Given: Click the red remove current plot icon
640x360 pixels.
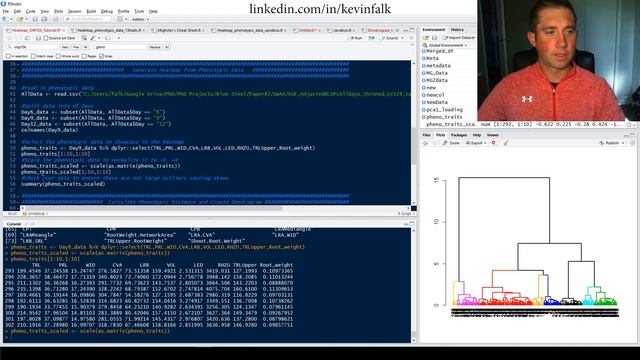Looking at the screenshot, I should pyautogui.click(x=493, y=143).
